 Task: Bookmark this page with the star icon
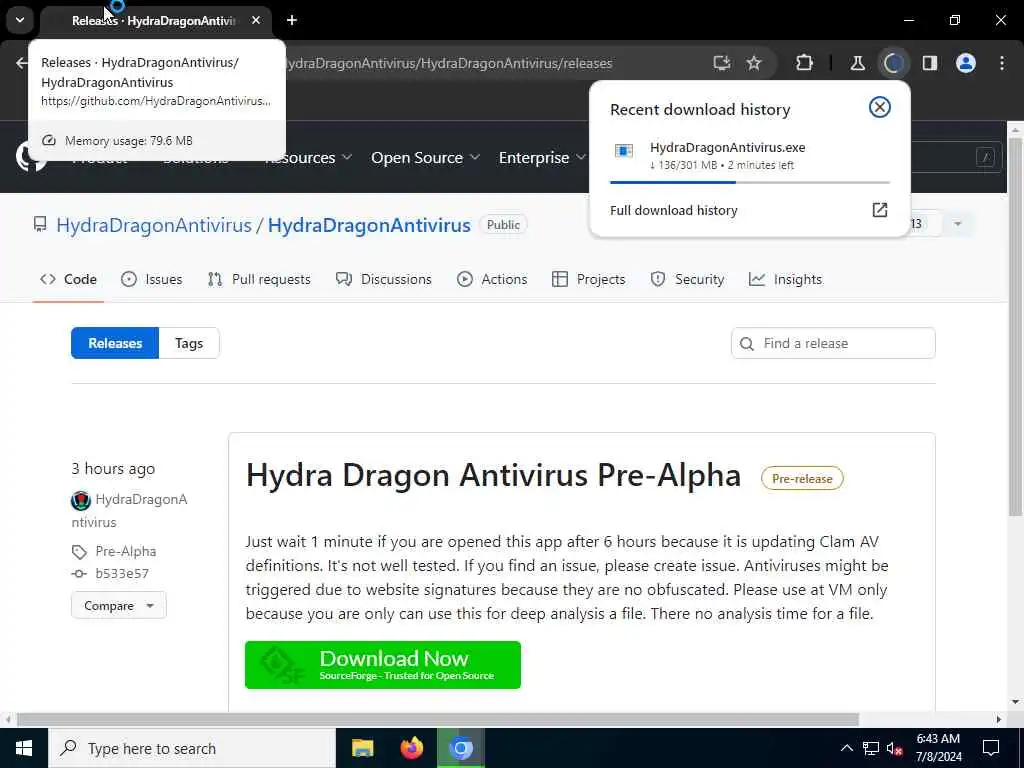tap(754, 63)
